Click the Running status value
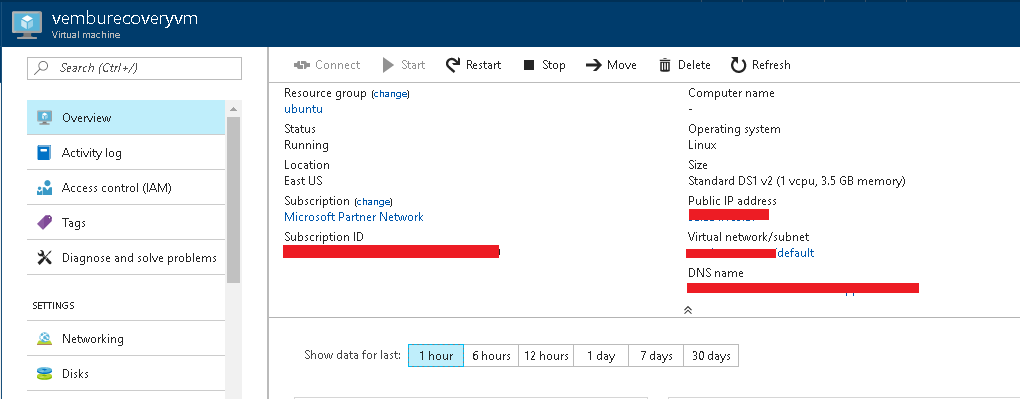1020x399 pixels. 306,145
